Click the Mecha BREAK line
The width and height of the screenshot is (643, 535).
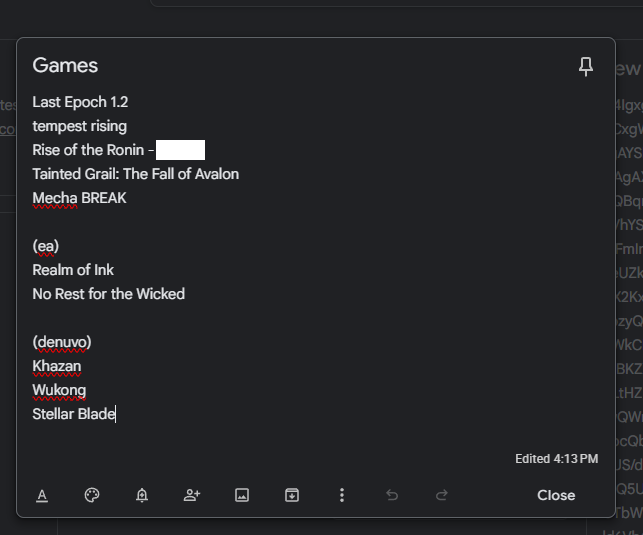coord(80,198)
